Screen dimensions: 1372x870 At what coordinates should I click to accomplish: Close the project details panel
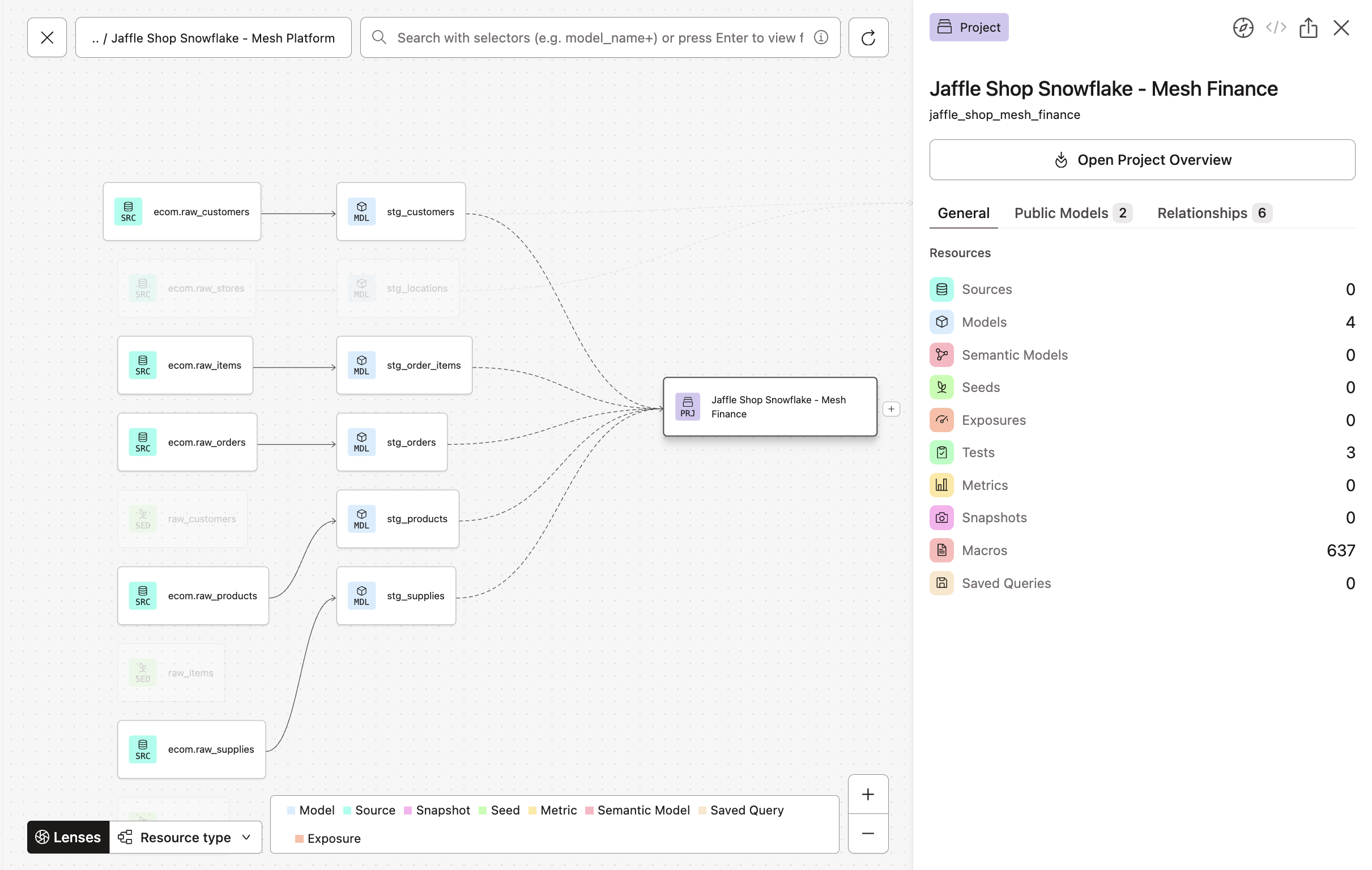tap(1341, 27)
